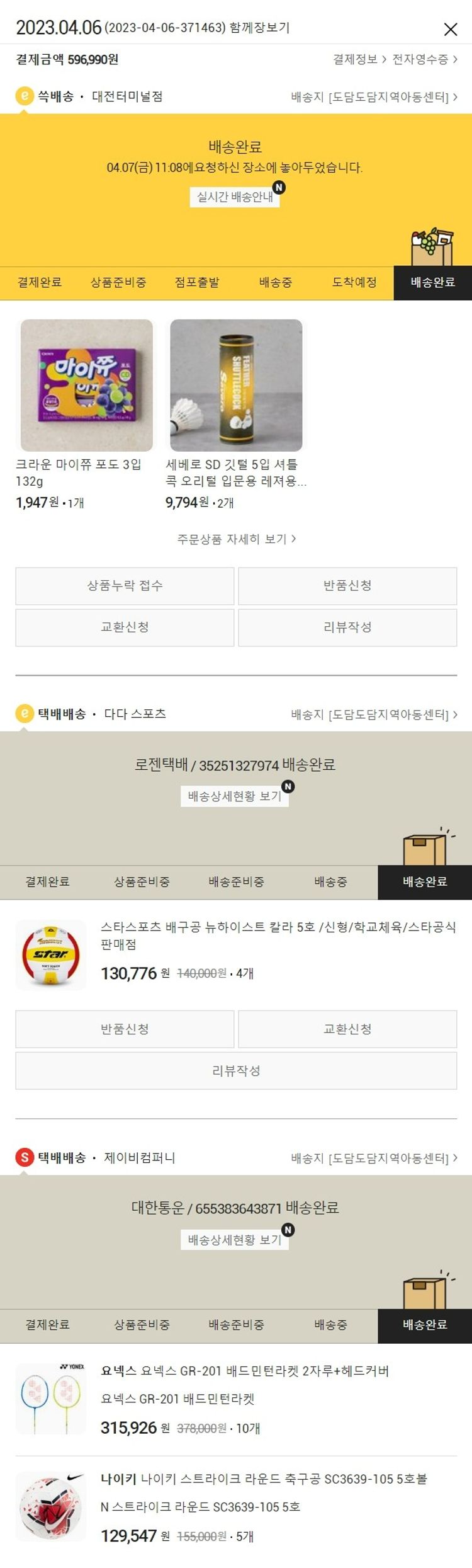This screenshot has width=472, height=1568.
Task: Open 배송상세현황 보기 for 로젠택배
Action: (235, 796)
